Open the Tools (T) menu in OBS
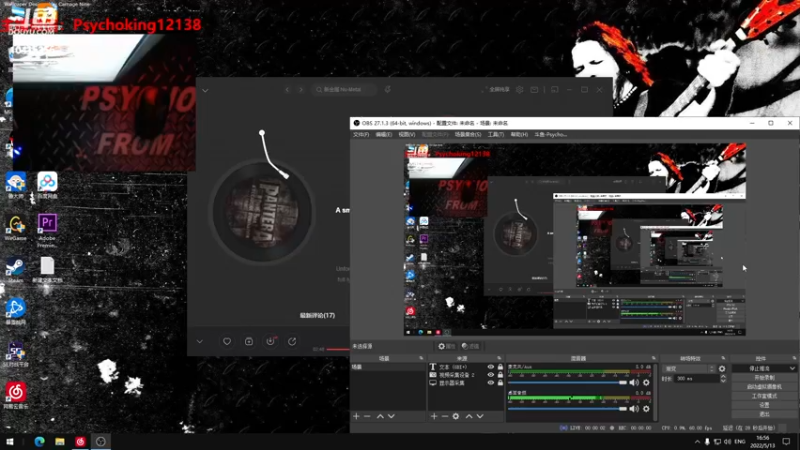Screen dimensions: 800x450 pyautogui.click(x=496, y=135)
